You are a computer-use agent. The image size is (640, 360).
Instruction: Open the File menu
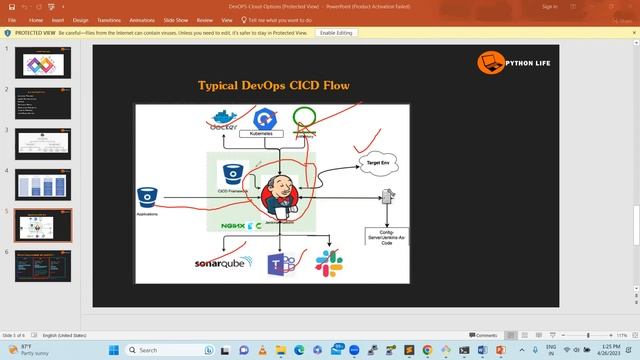(12, 20)
